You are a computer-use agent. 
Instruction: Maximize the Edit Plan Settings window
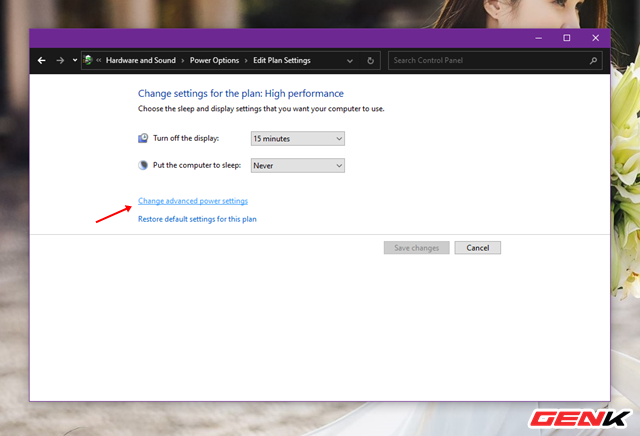pyautogui.click(x=566, y=38)
